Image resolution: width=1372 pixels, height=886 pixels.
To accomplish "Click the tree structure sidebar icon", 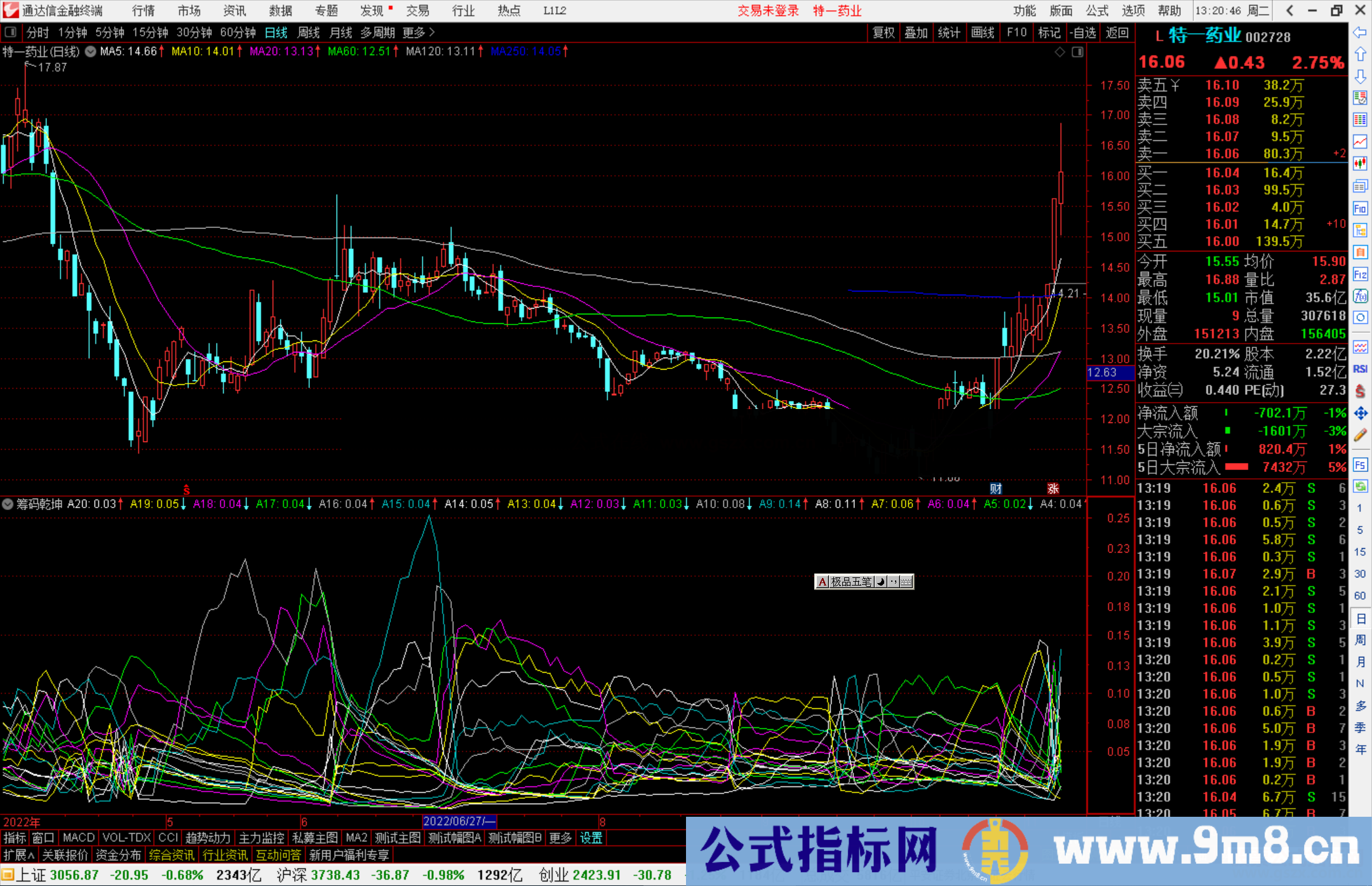I will [x=1360, y=230].
